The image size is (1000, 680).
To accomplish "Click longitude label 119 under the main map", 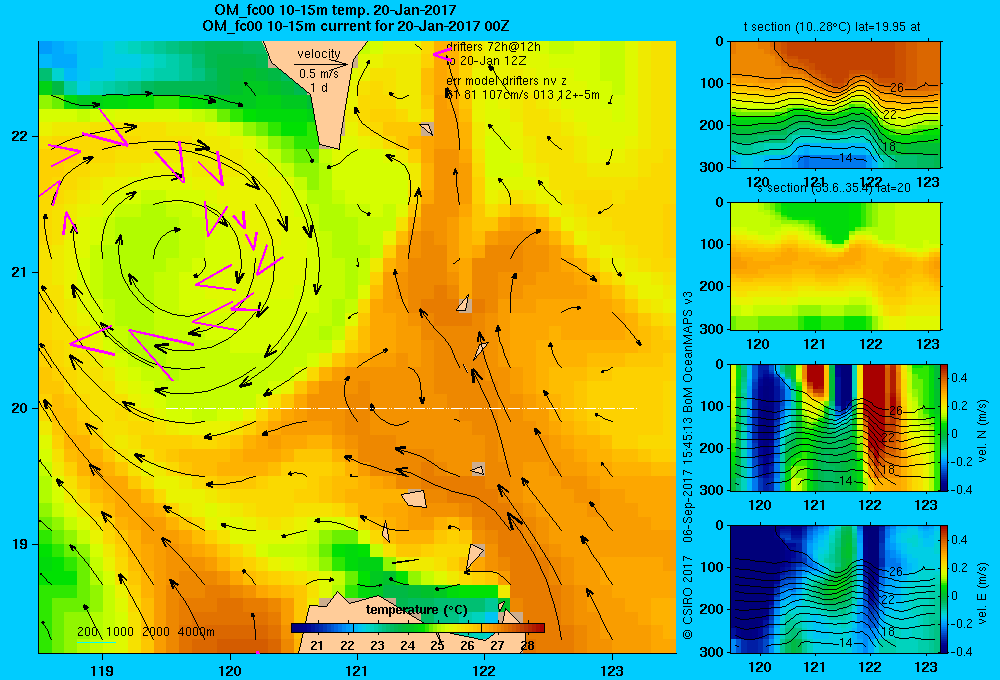I will 102,671.
